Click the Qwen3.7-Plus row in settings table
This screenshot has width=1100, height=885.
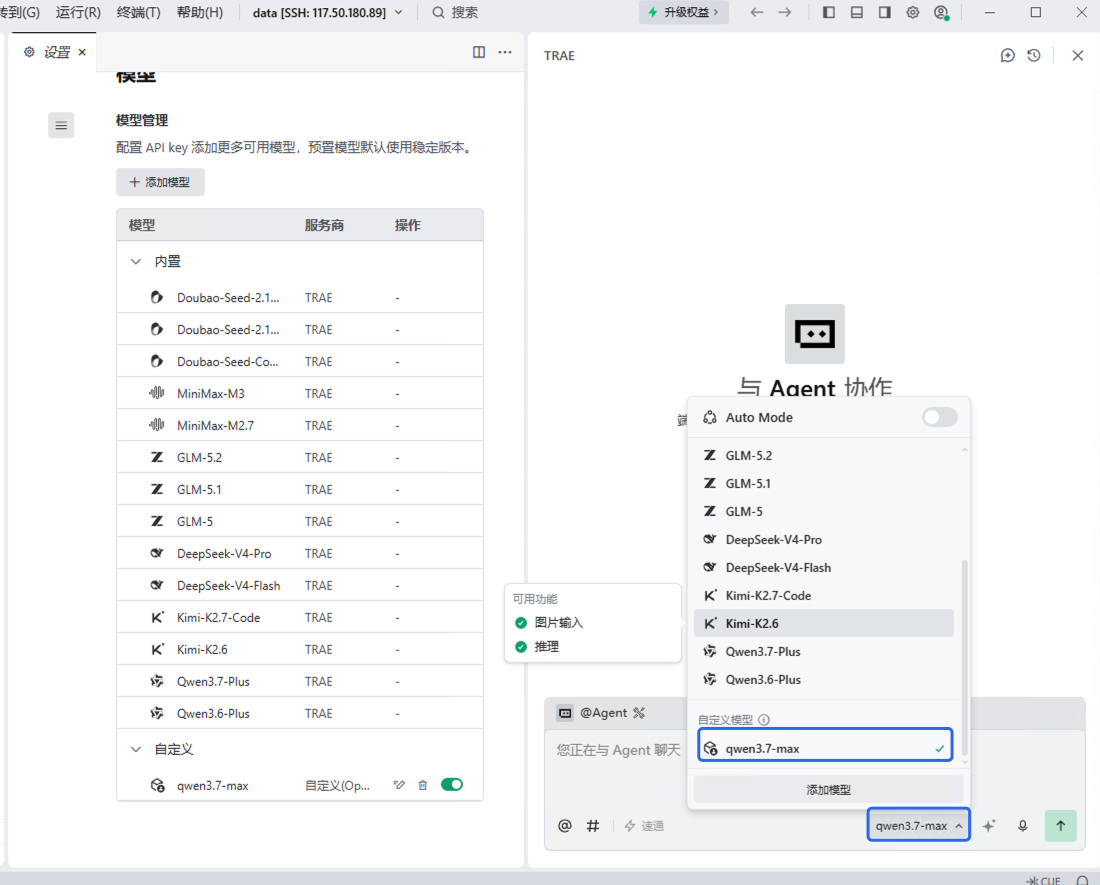(x=300, y=682)
